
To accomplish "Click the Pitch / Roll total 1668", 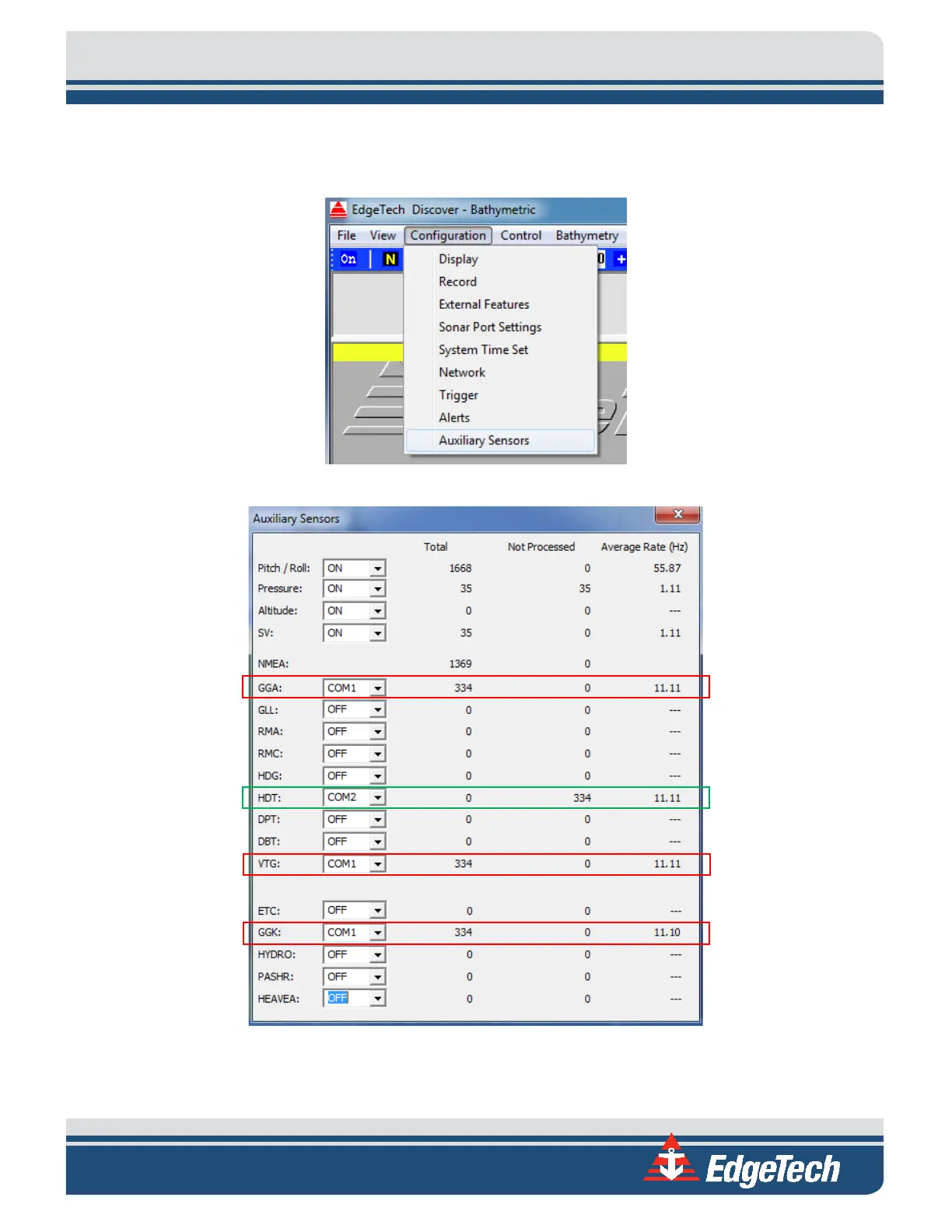I will click(460, 569).
